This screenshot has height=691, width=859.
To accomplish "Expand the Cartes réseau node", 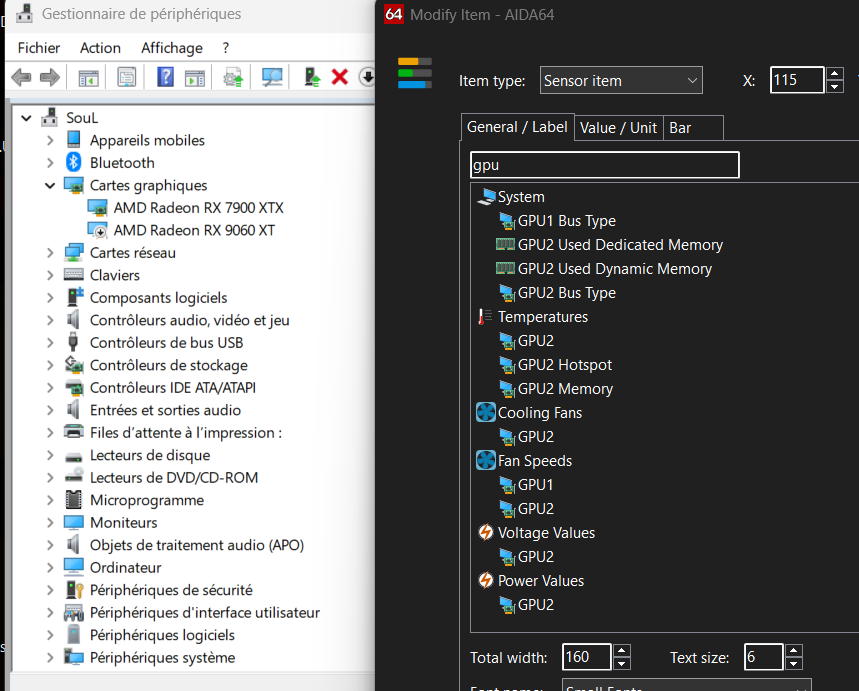I will [x=50, y=253].
